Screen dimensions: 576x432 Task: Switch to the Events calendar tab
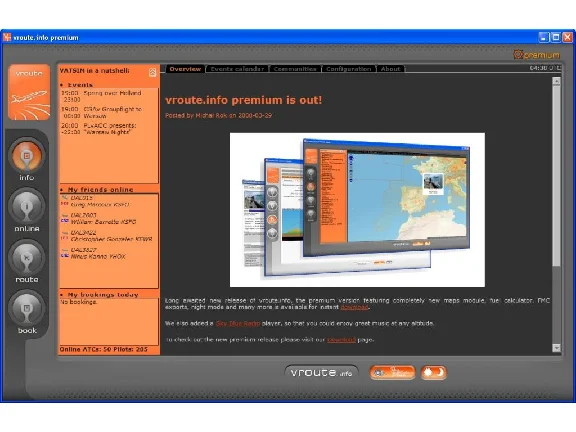point(237,69)
